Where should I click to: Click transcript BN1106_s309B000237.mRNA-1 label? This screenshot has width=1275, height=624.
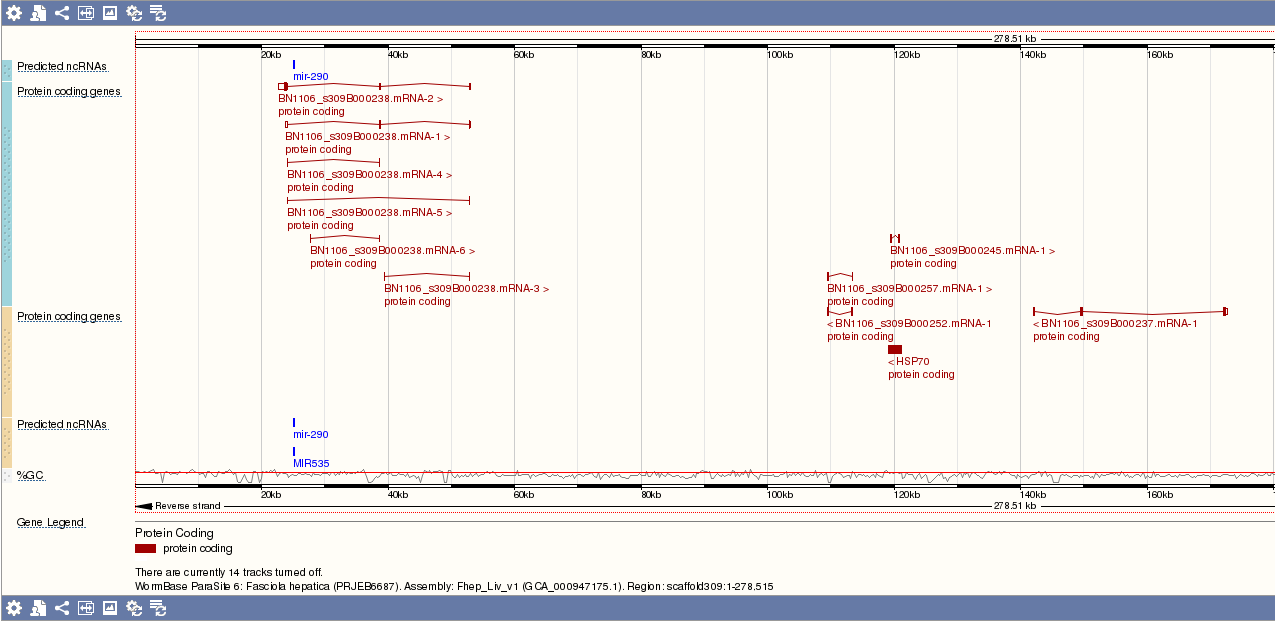1118,324
